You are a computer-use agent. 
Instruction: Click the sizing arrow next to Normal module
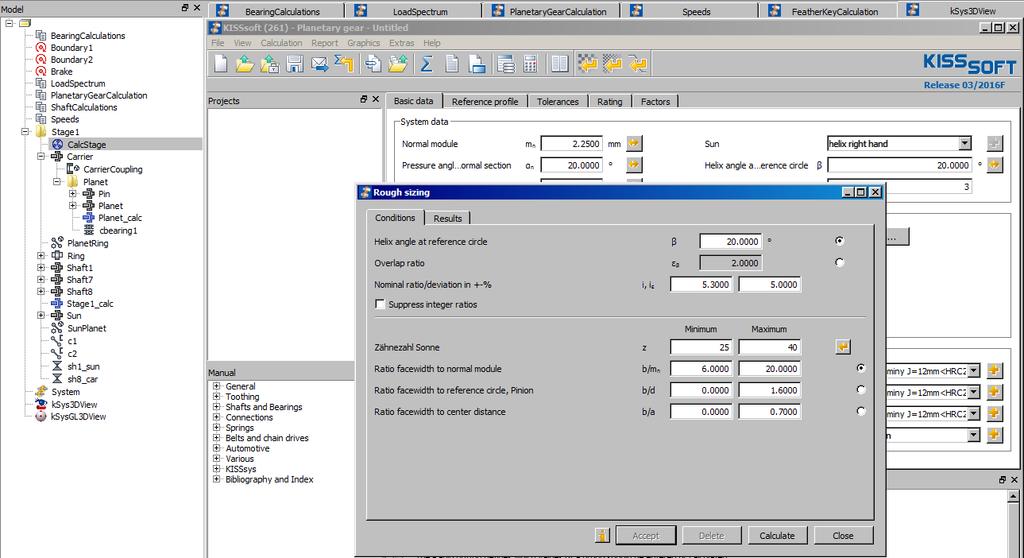click(634, 143)
